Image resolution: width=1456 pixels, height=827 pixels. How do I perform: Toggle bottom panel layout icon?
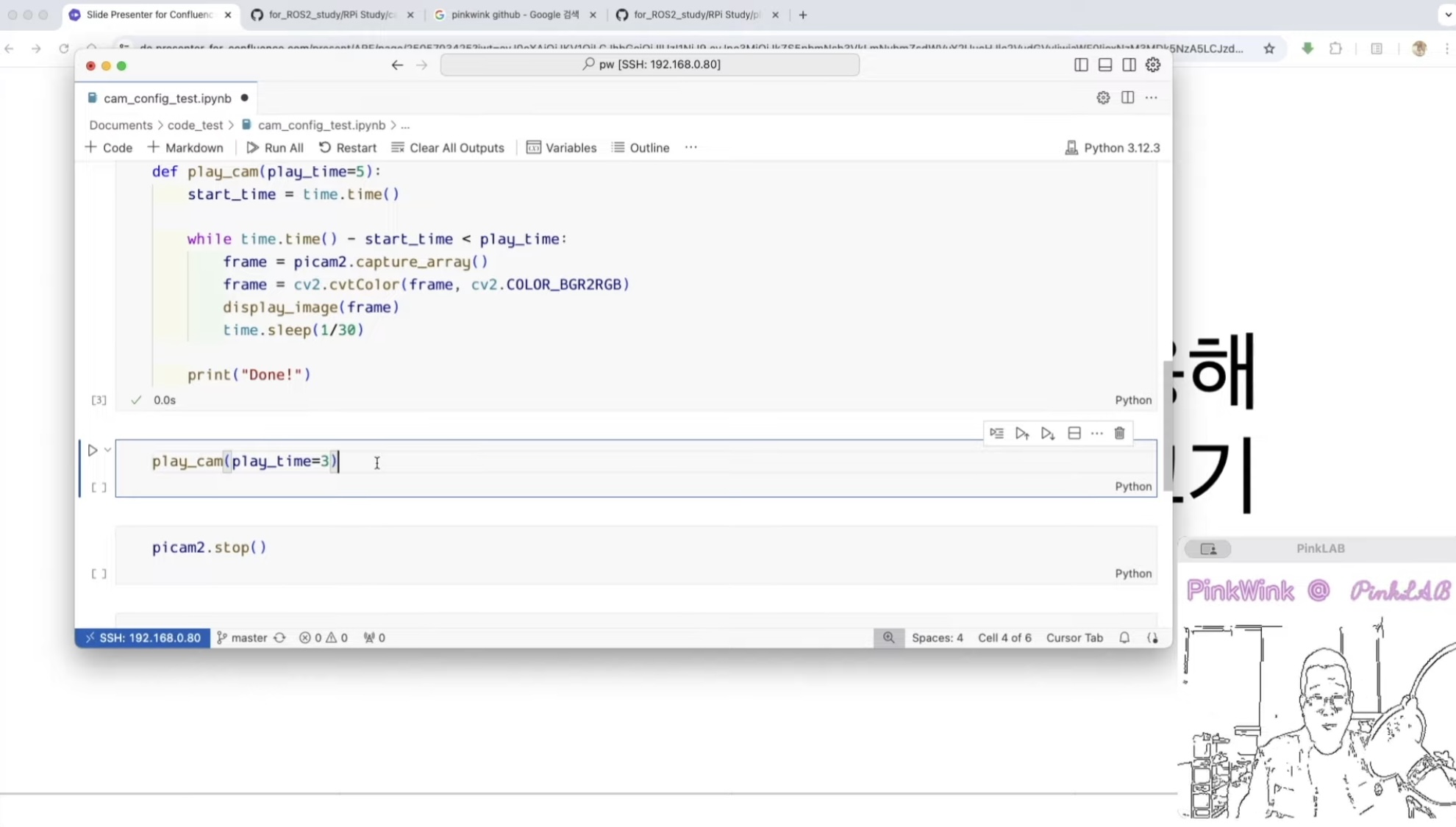click(1105, 65)
